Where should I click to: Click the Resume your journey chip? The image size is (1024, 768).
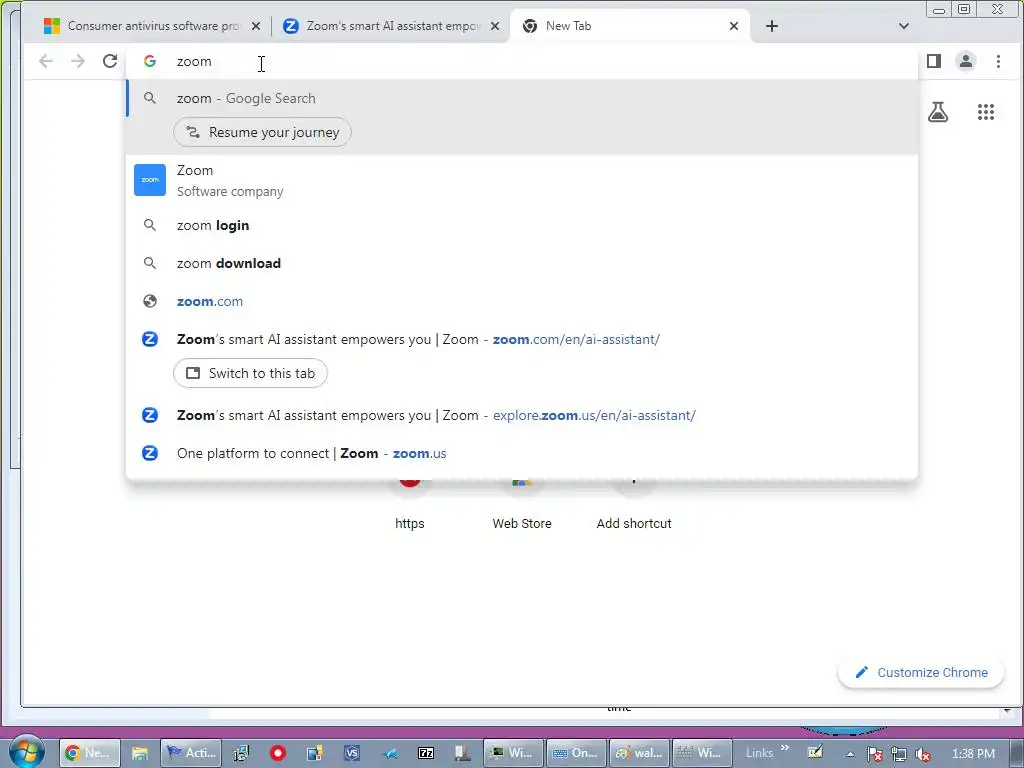pyautogui.click(x=262, y=133)
